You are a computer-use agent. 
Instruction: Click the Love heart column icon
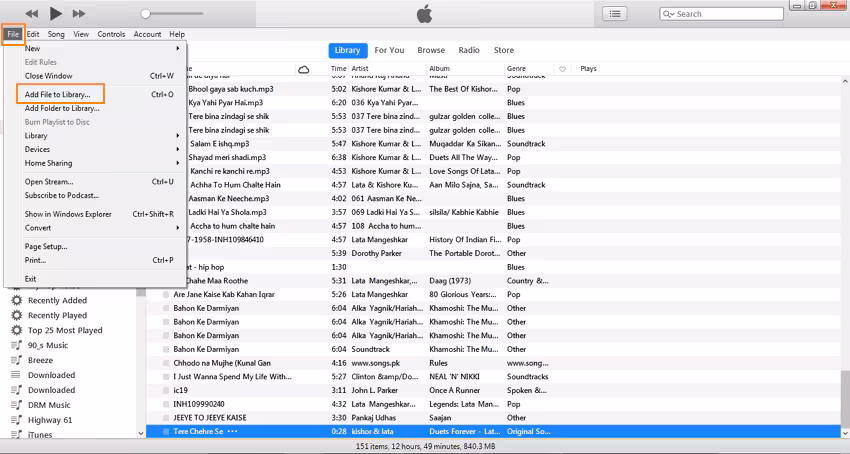tap(563, 69)
